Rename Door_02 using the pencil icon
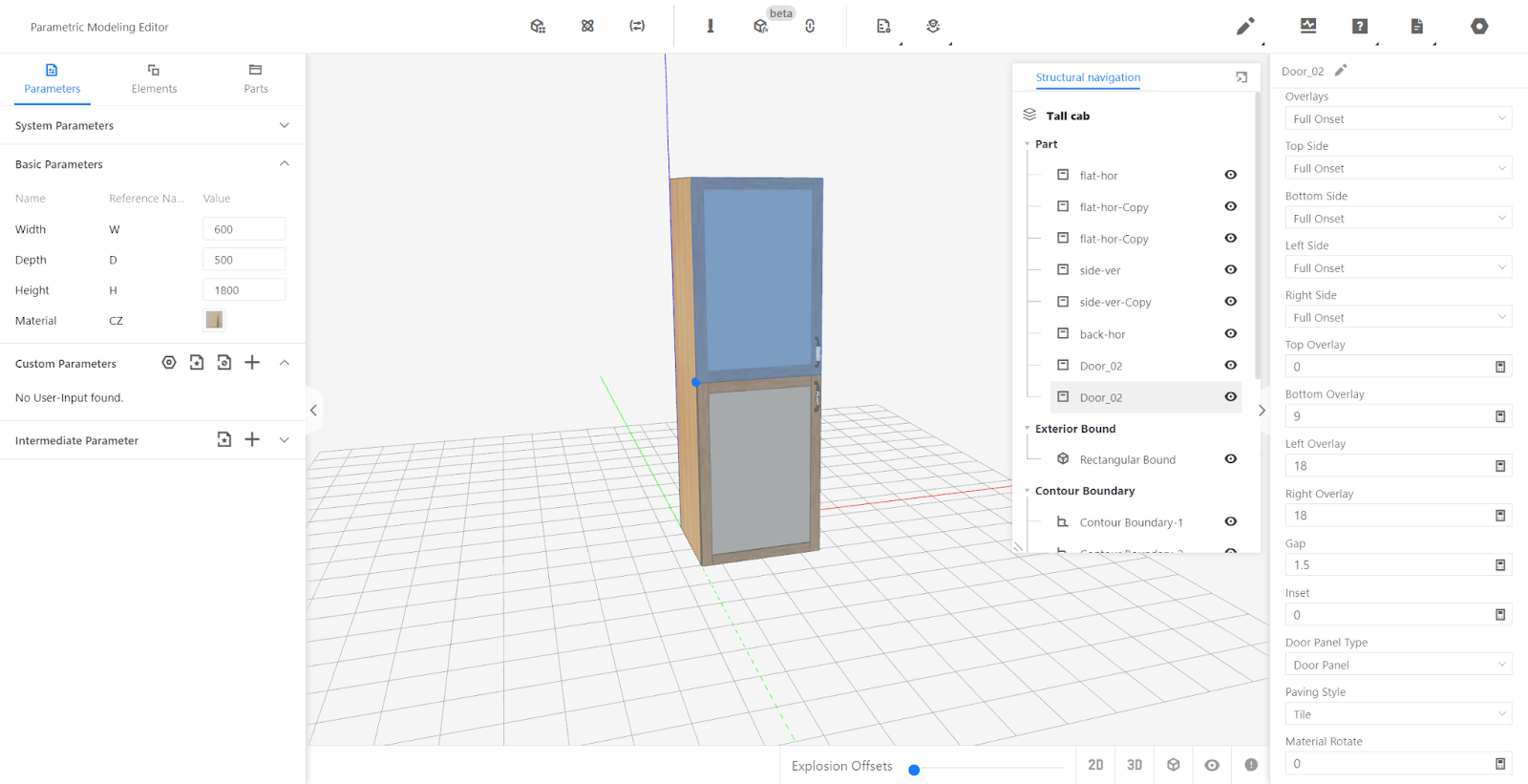The width and height of the screenshot is (1528, 784). [1341, 71]
